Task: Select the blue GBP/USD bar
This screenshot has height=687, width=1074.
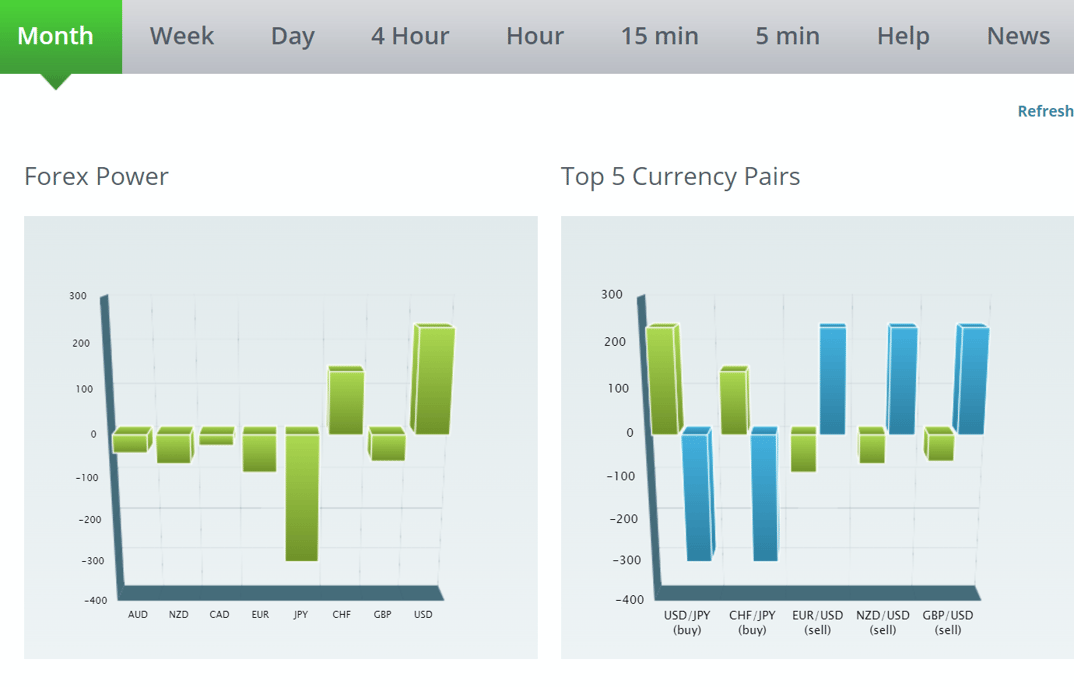Action: pyautogui.click(x=971, y=380)
